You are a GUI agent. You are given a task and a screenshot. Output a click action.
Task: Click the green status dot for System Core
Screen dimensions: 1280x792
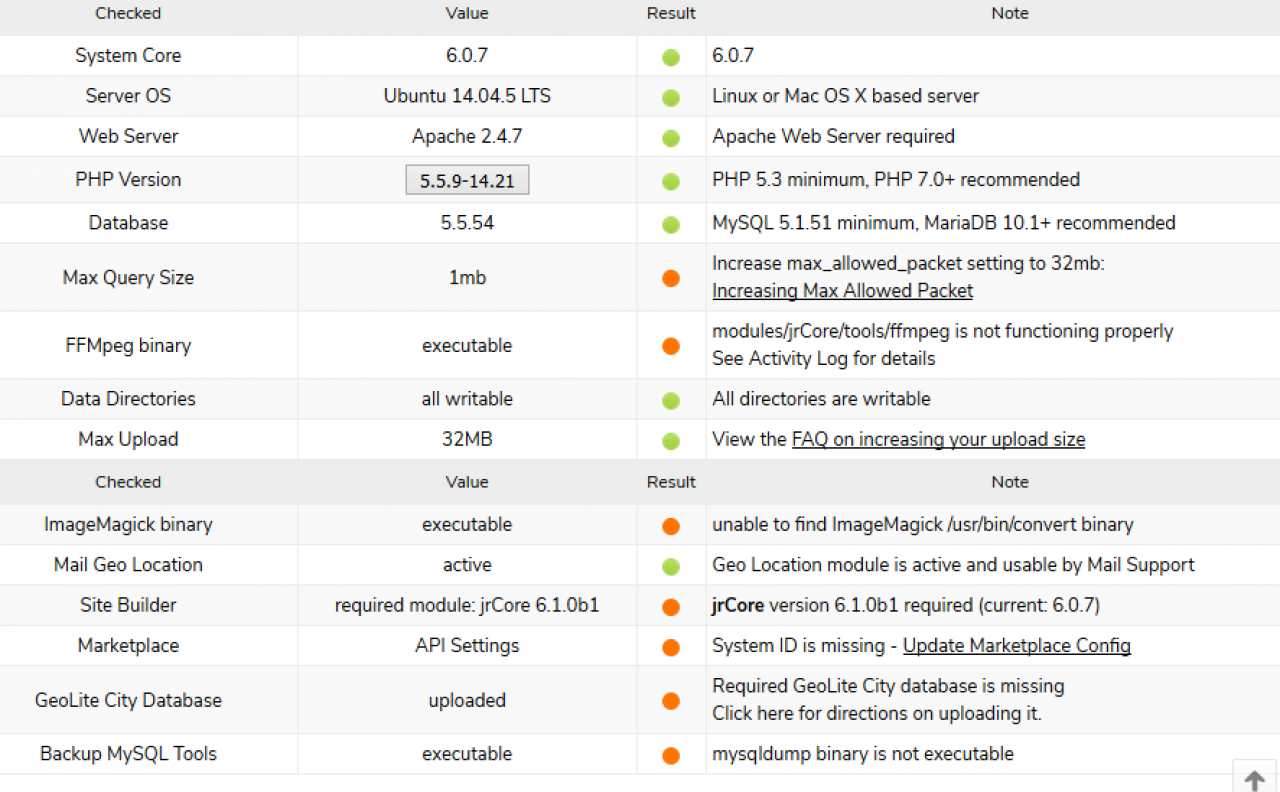pos(671,58)
